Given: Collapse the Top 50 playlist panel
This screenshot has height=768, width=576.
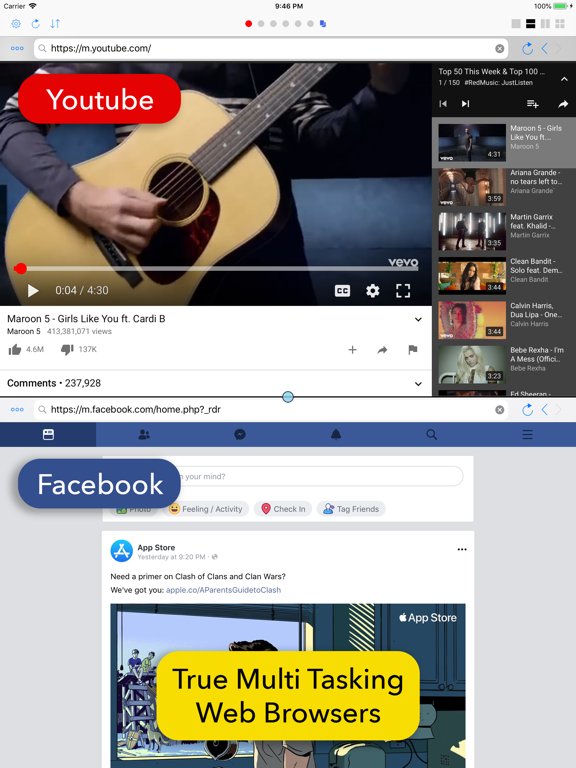Looking at the screenshot, I should (x=564, y=79).
